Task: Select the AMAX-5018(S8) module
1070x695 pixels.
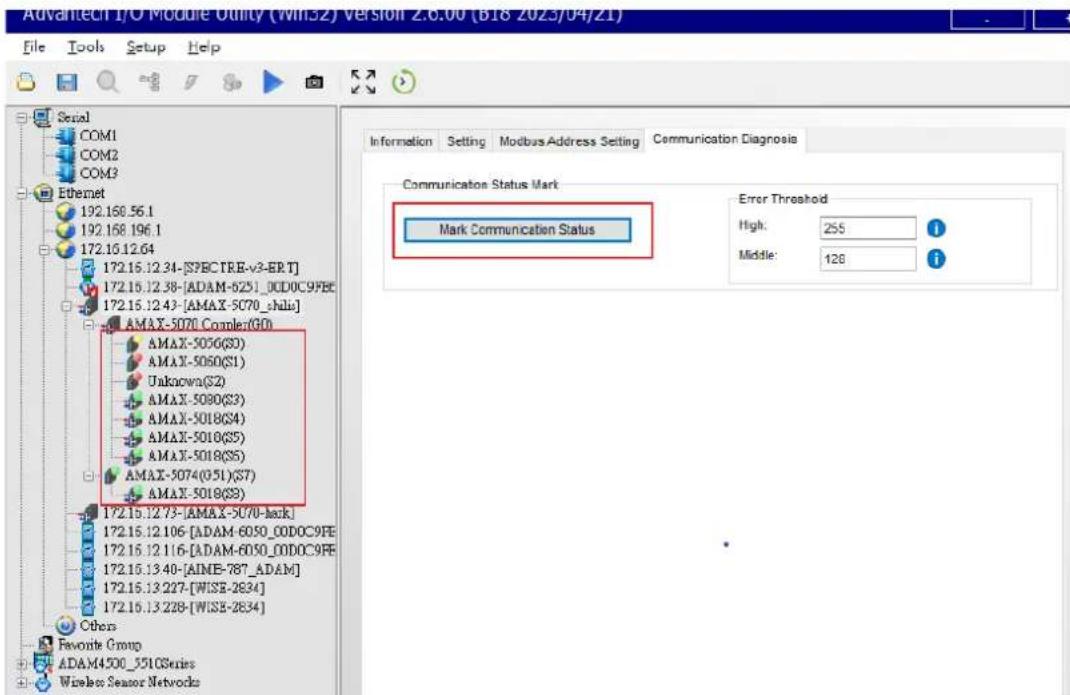Action: (x=197, y=494)
